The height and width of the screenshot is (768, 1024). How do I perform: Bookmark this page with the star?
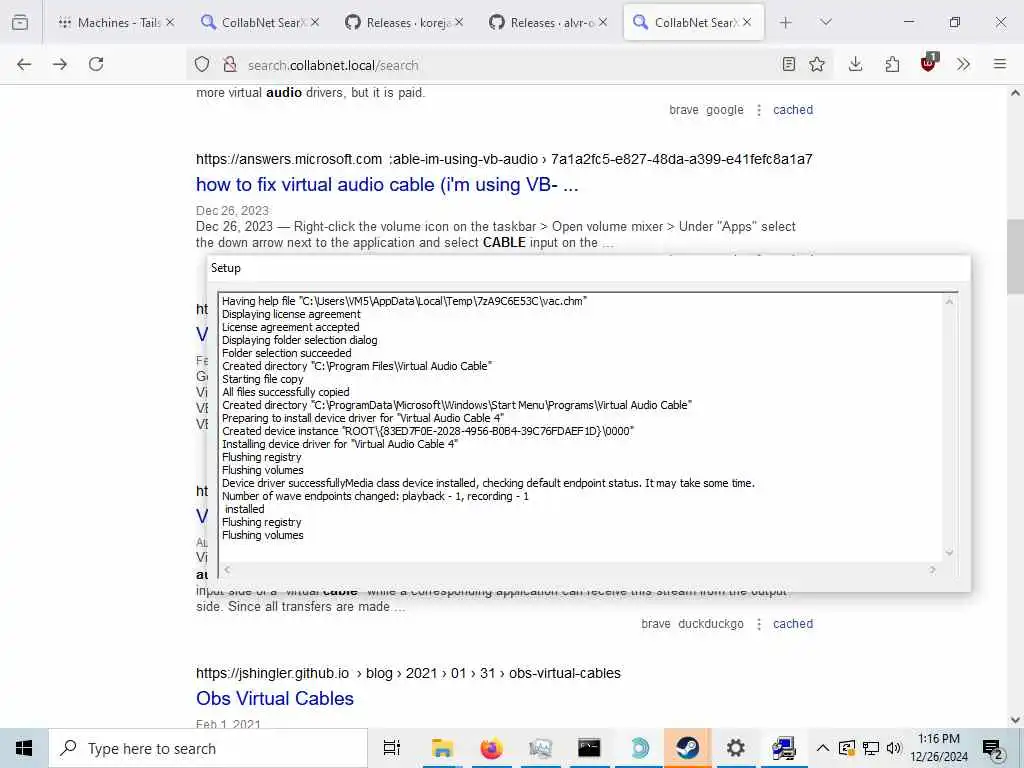(x=816, y=64)
